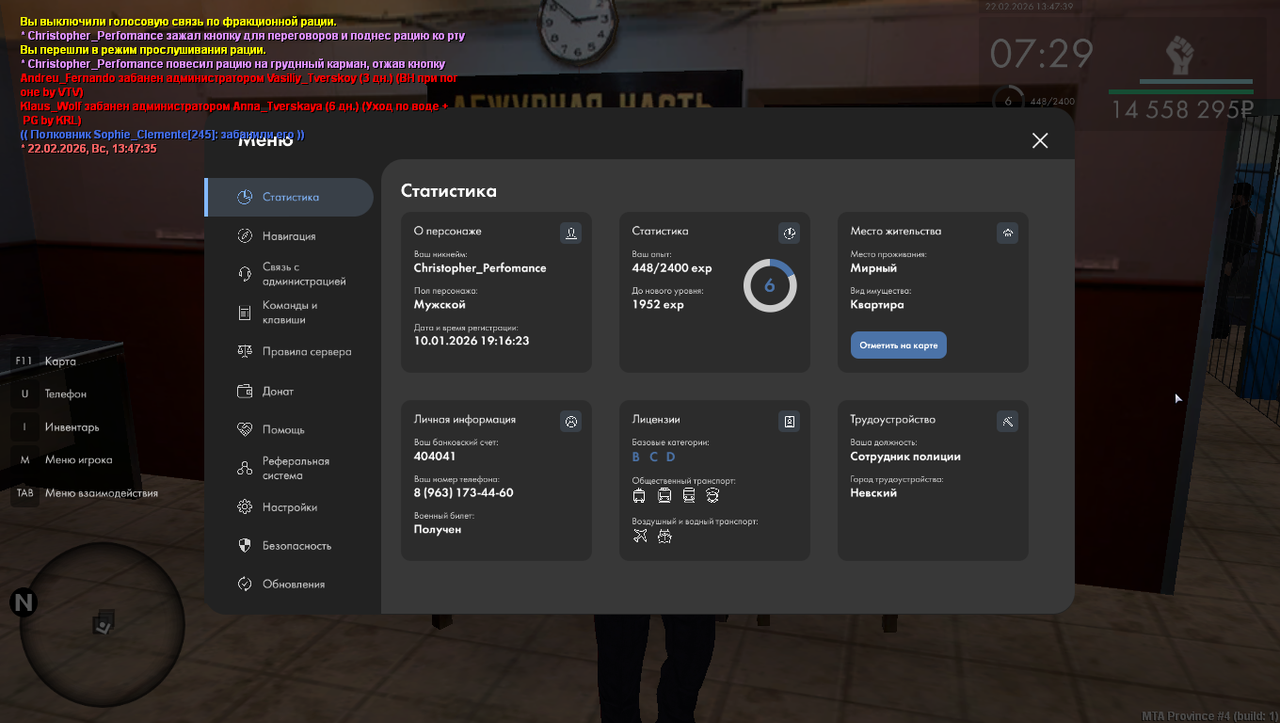Click the position Сотрудник полиции
Image resolution: width=1280 pixels, height=723 pixels.
(906, 456)
